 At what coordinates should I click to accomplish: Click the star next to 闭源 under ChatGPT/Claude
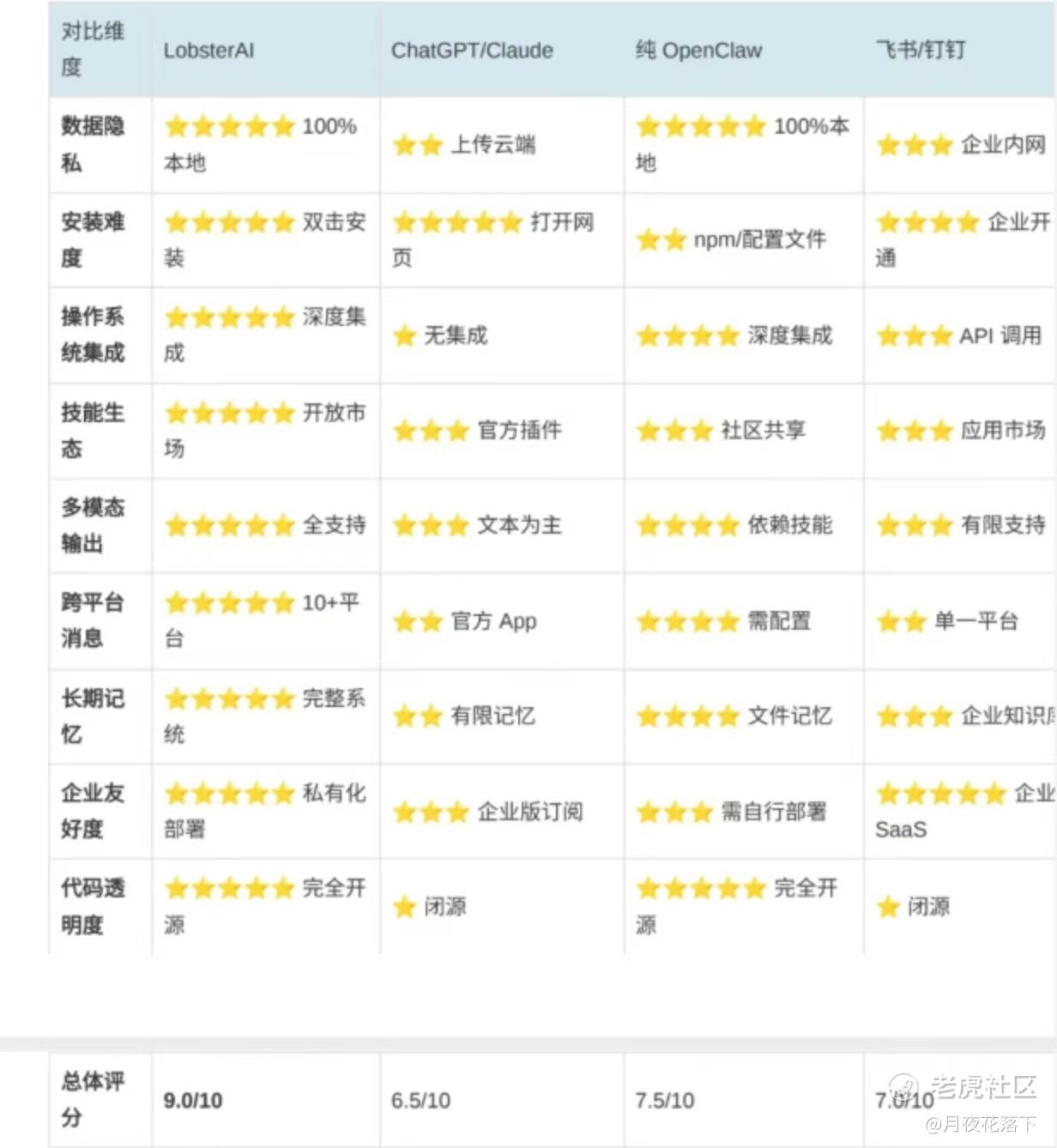point(404,907)
